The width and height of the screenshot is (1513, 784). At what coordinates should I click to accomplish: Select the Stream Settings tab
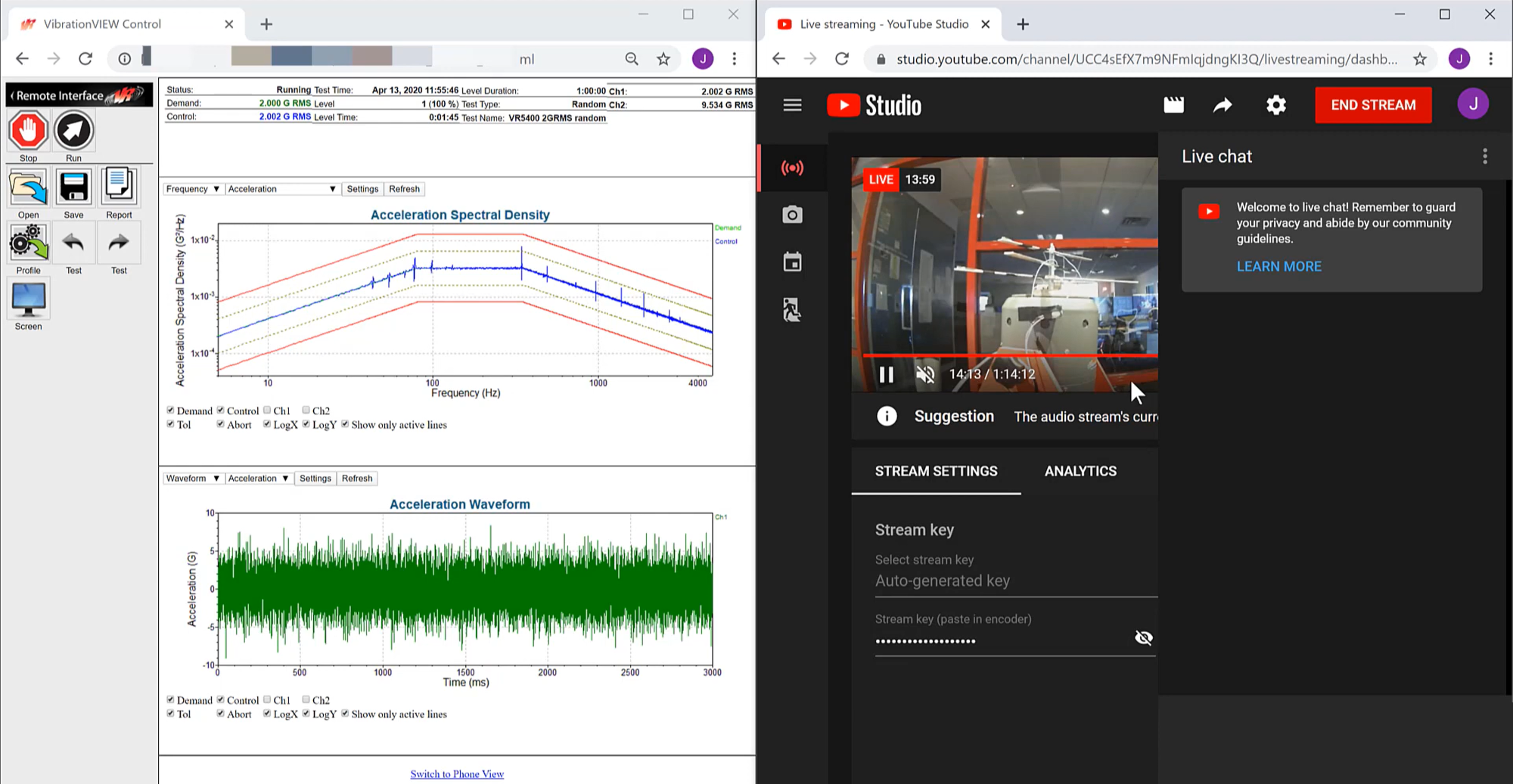936,471
